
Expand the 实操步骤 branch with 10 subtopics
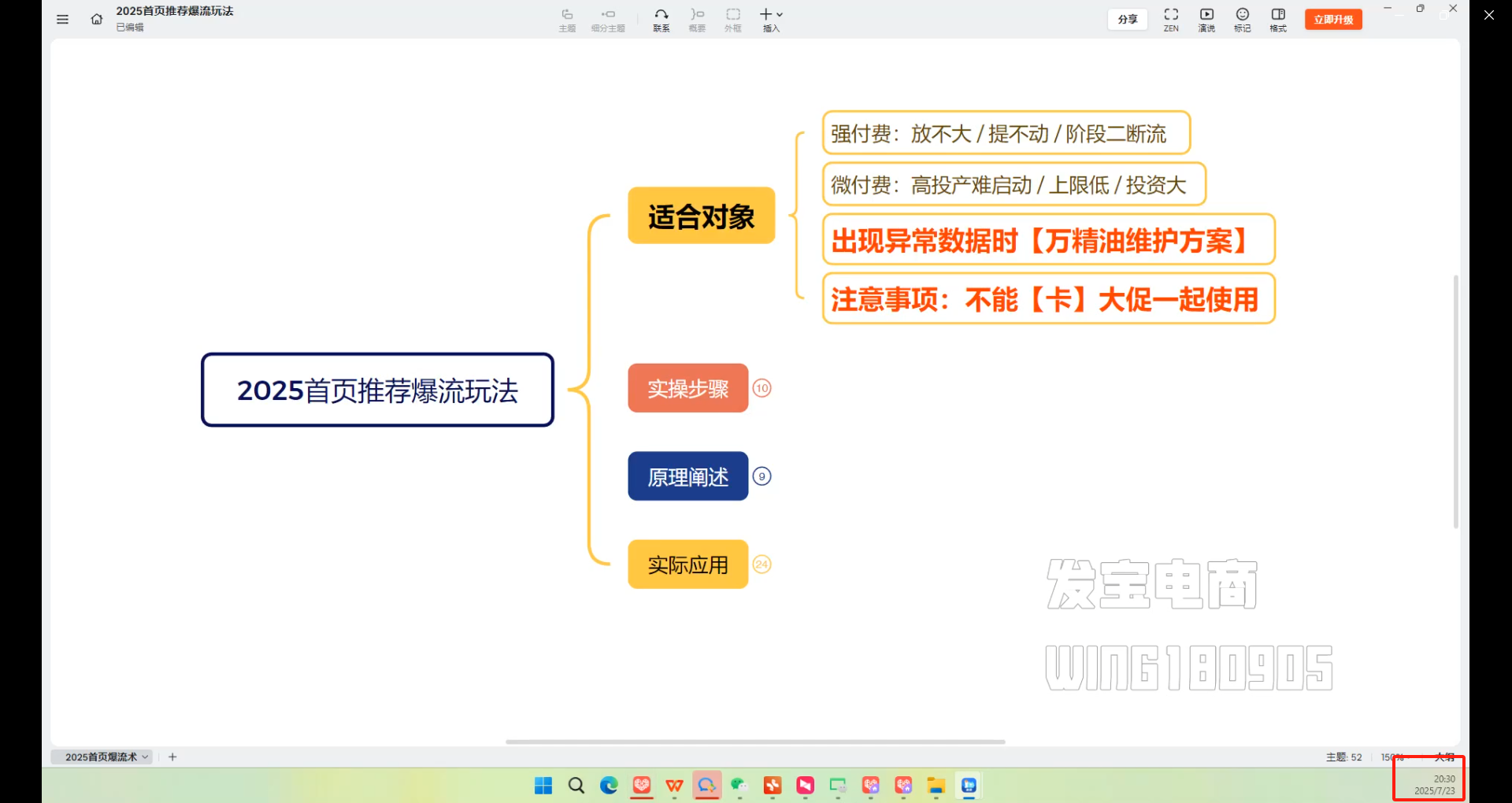tap(762, 388)
